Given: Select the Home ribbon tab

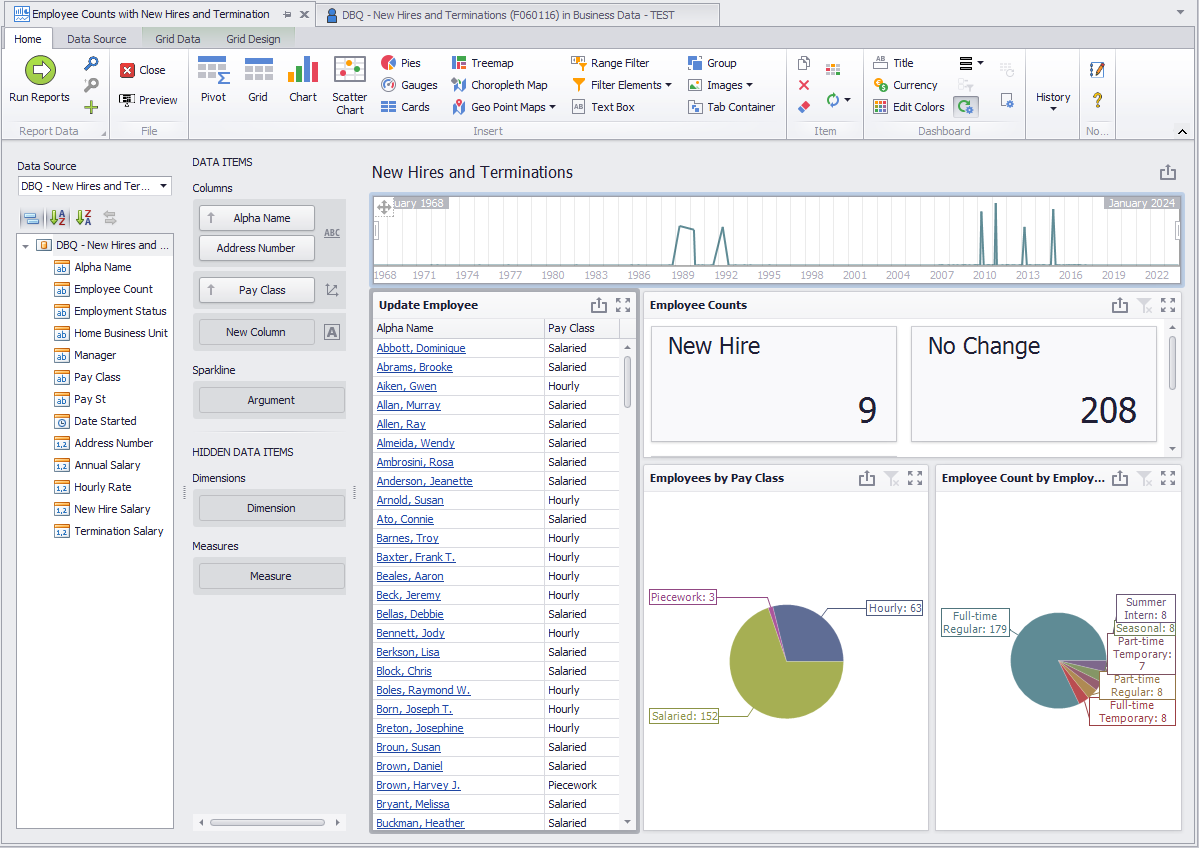Looking at the screenshot, I should tap(28, 39).
